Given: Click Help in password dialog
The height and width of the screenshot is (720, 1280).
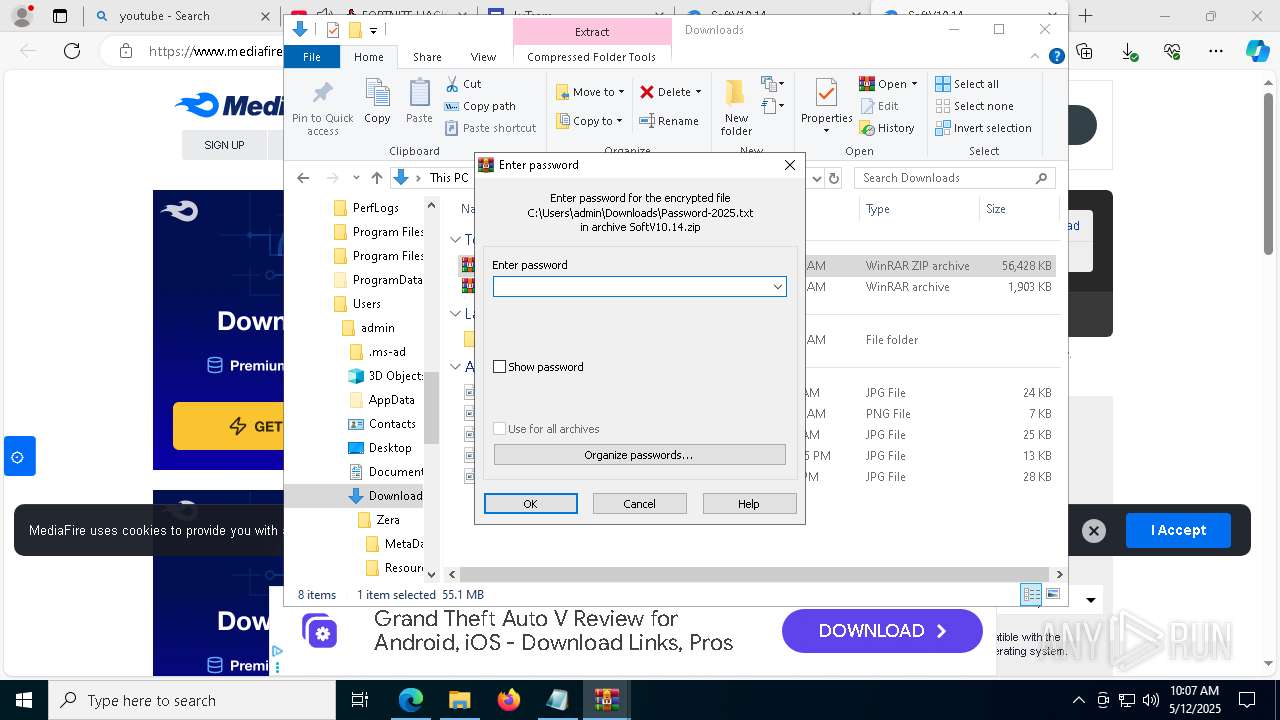Looking at the screenshot, I should click(x=749, y=504).
